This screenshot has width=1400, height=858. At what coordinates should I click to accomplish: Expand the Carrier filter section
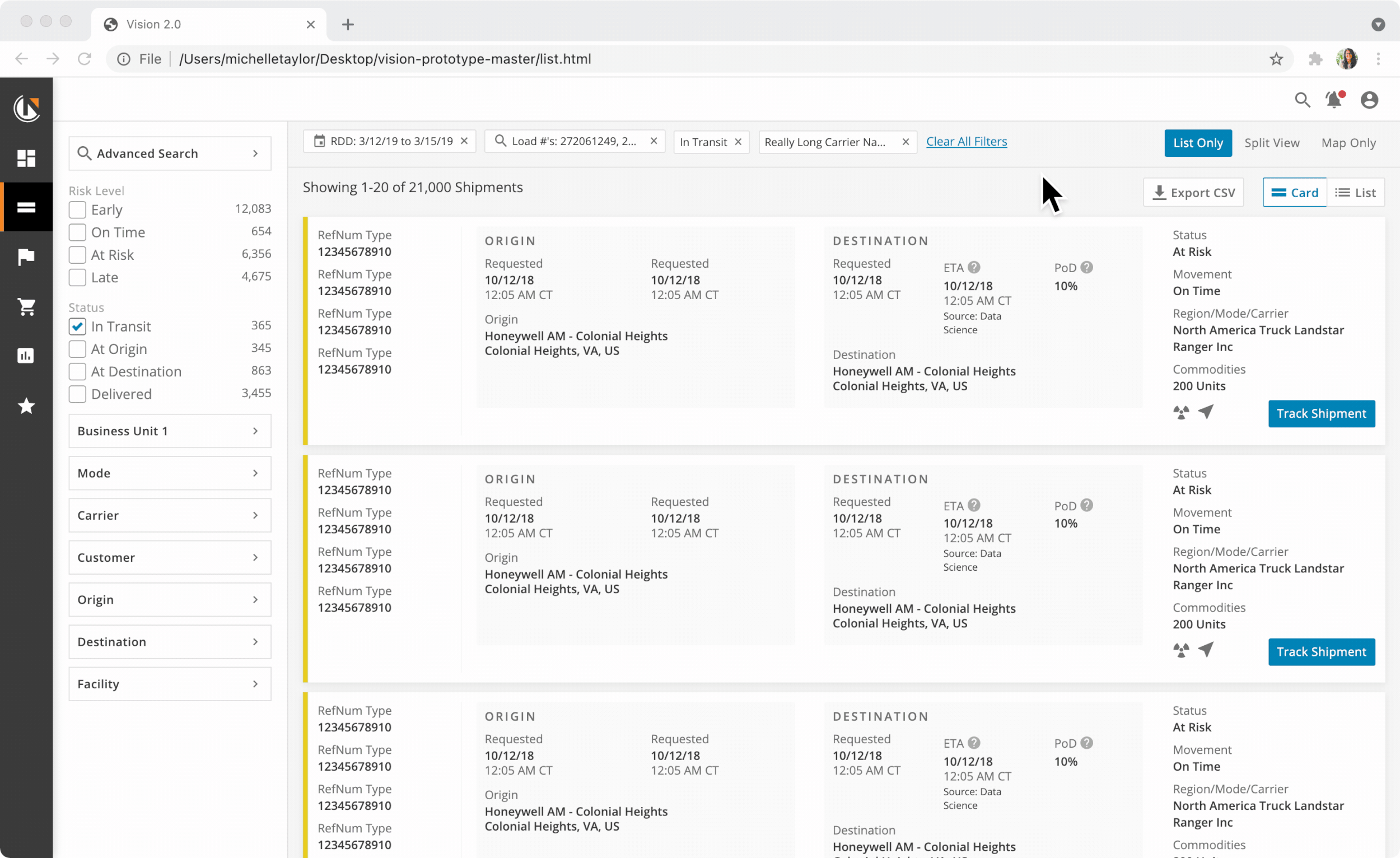coord(169,515)
